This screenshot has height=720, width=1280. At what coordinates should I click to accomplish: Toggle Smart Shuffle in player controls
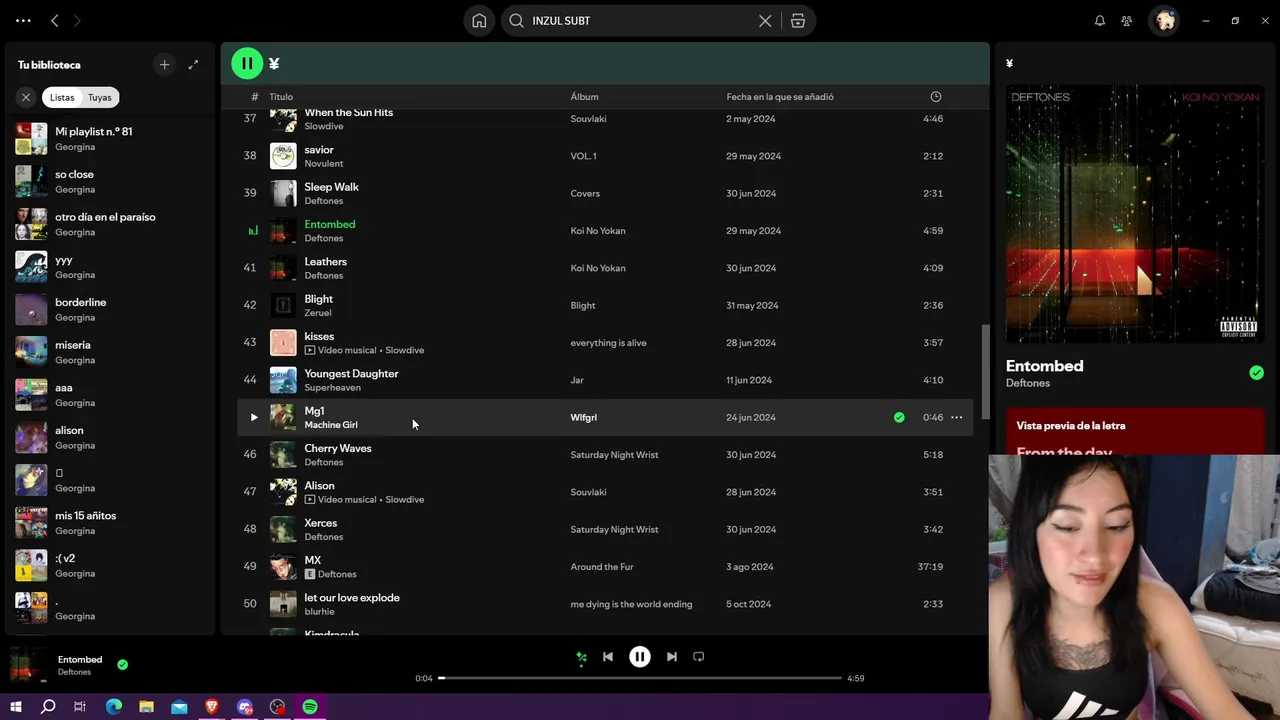point(581,657)
